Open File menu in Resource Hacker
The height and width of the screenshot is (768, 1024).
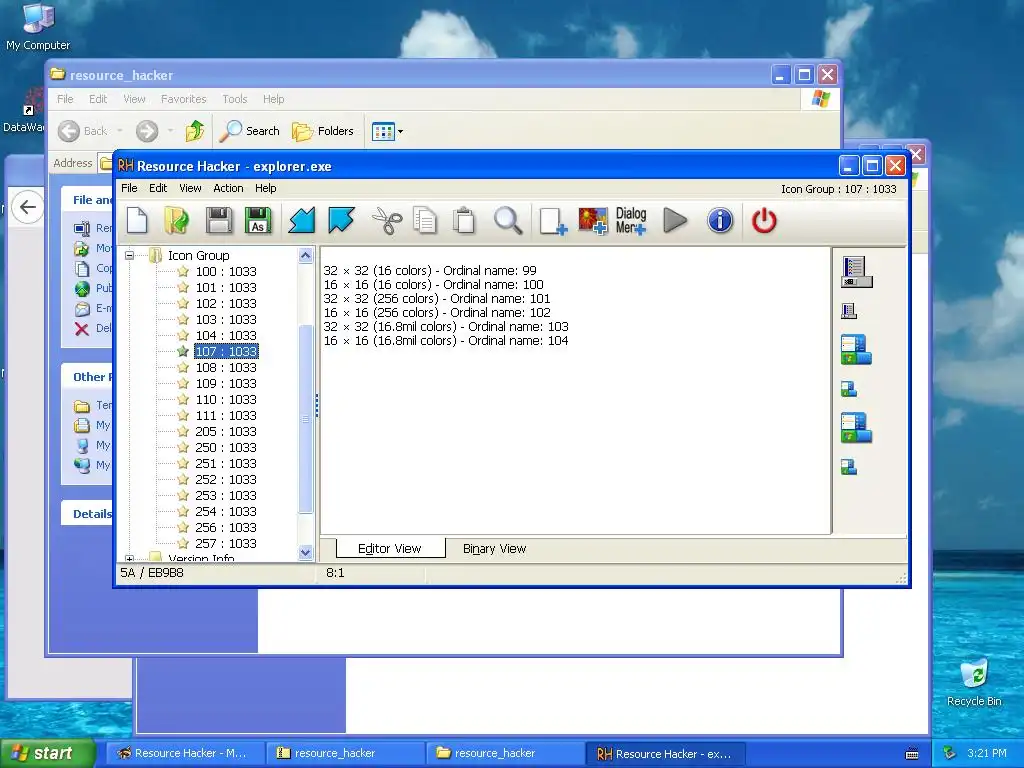[129, 188]
